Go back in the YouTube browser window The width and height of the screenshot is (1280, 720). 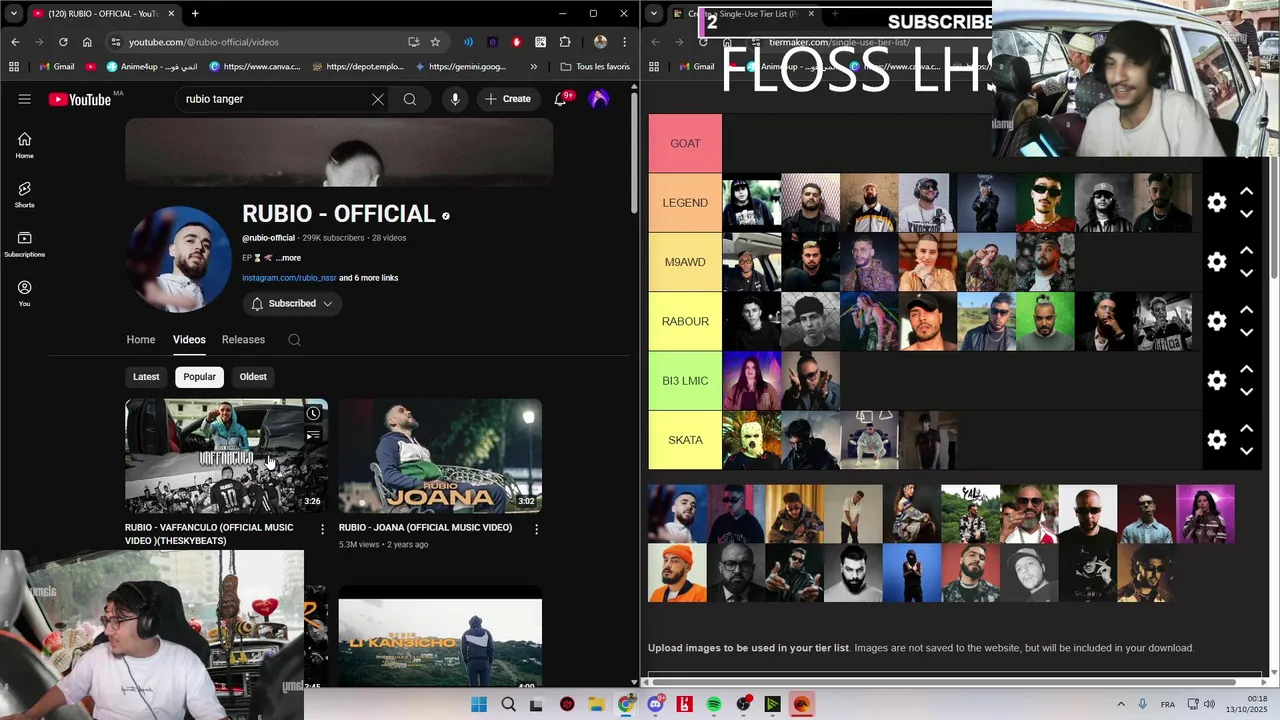click(x=15, y=42)
